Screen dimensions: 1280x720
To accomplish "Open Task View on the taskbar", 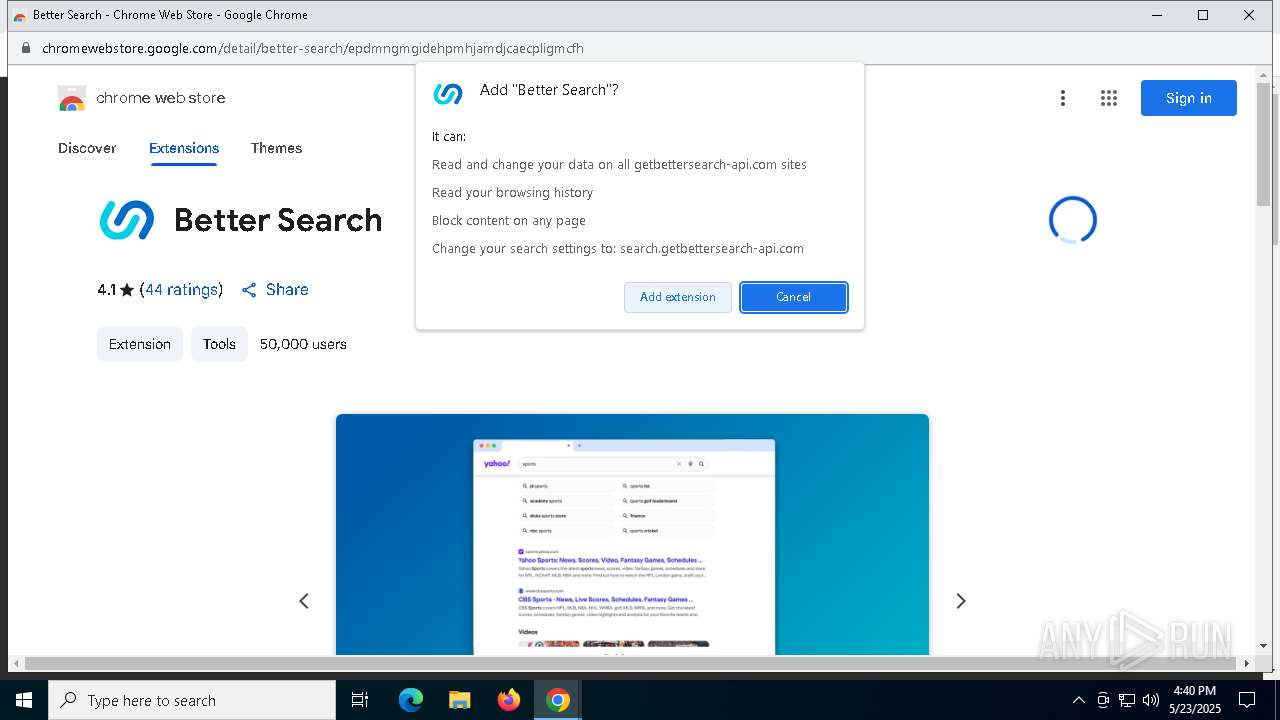I will pos(360,700).
